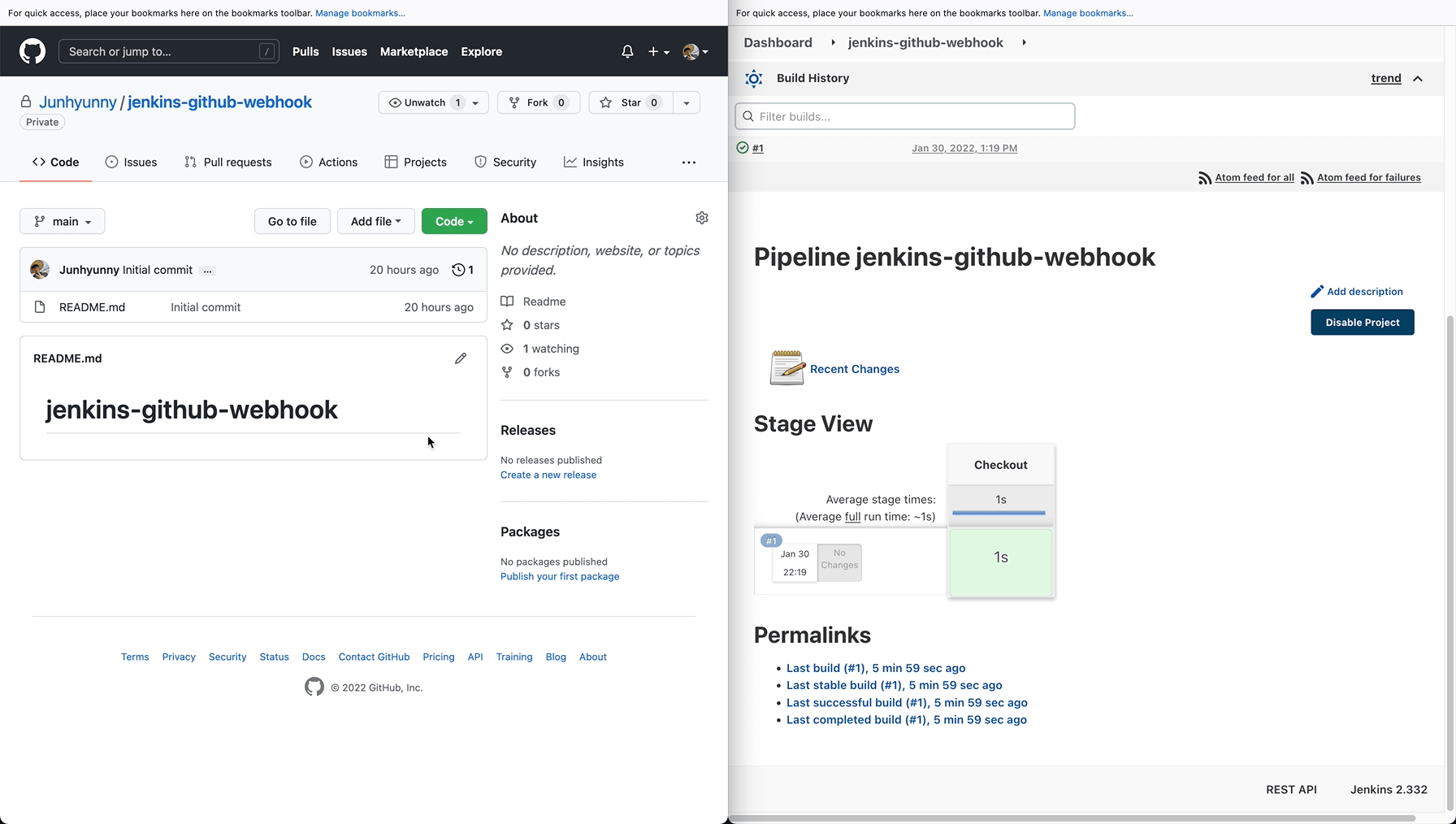Click the README.md file icon

point(40,307)
